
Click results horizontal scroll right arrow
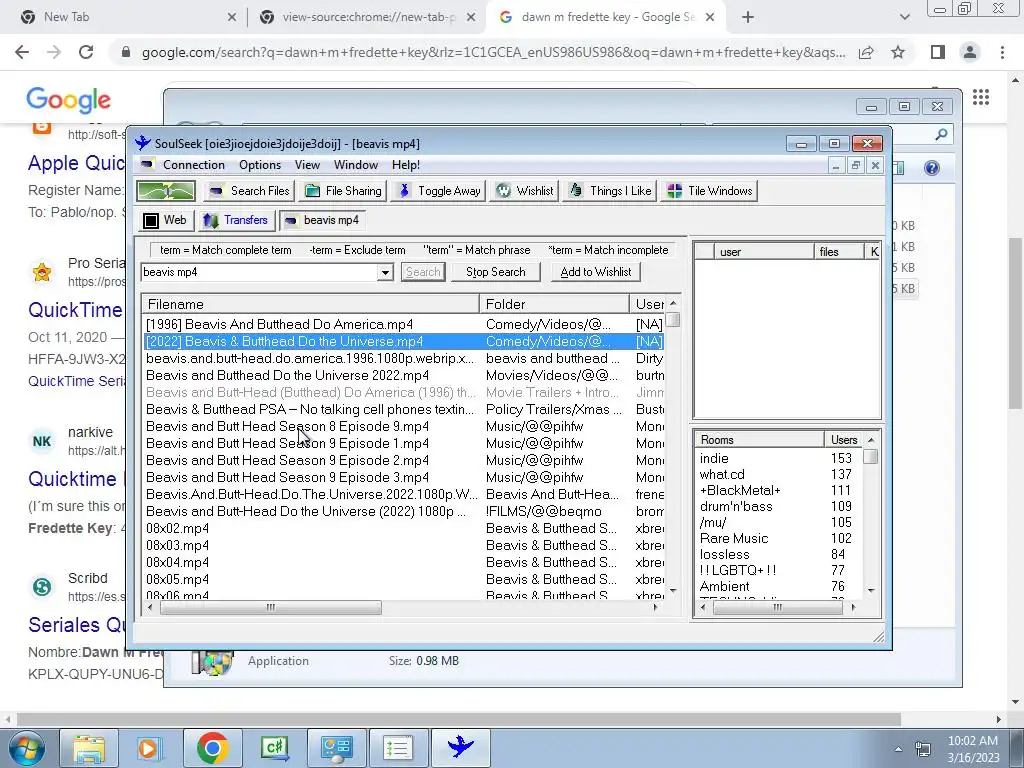pos(656,608)
